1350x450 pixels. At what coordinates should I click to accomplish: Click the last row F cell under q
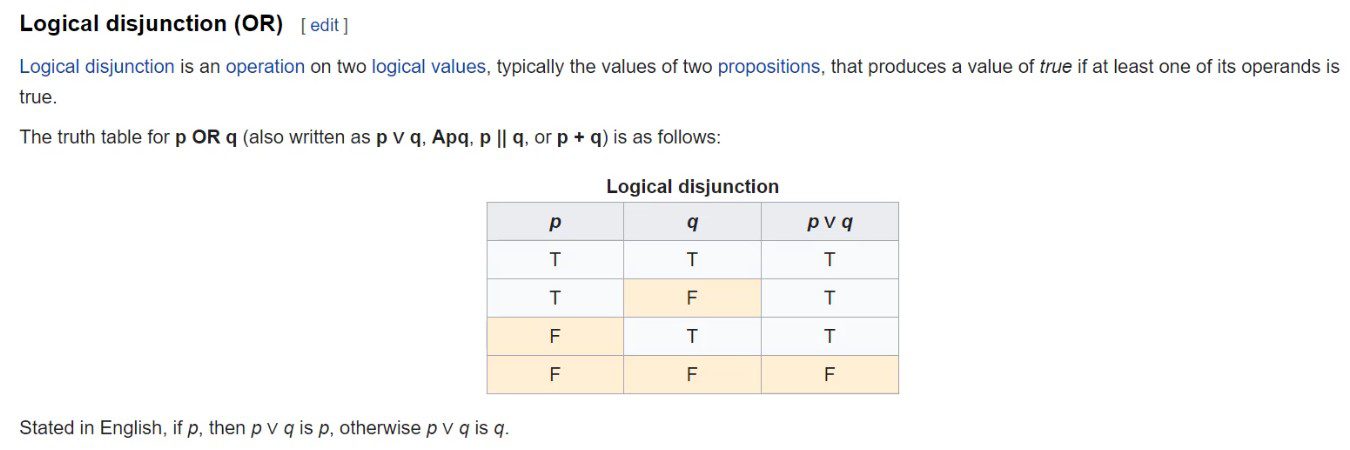coord(692,374)
